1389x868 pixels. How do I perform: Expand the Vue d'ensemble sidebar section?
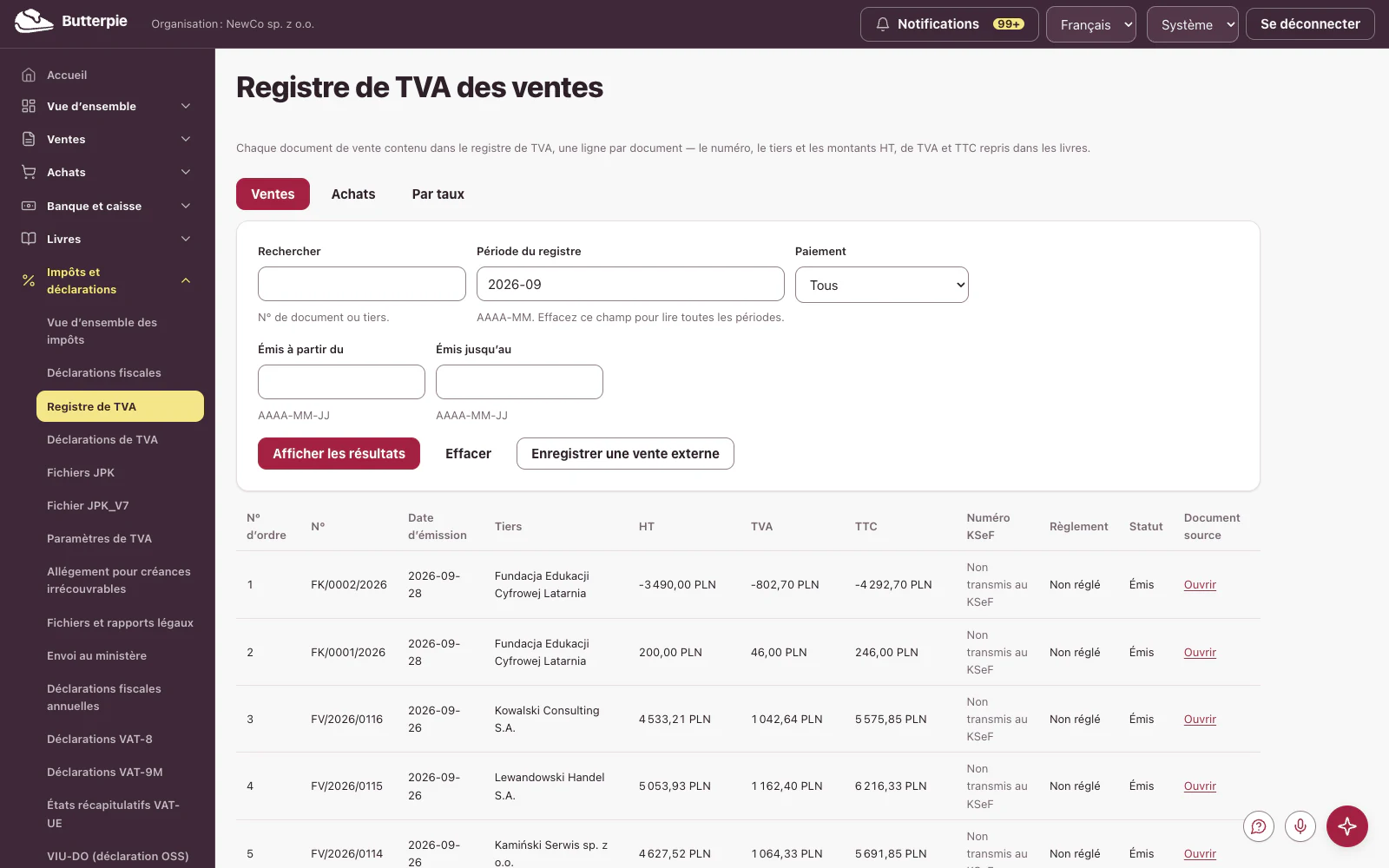coord(186,106)
